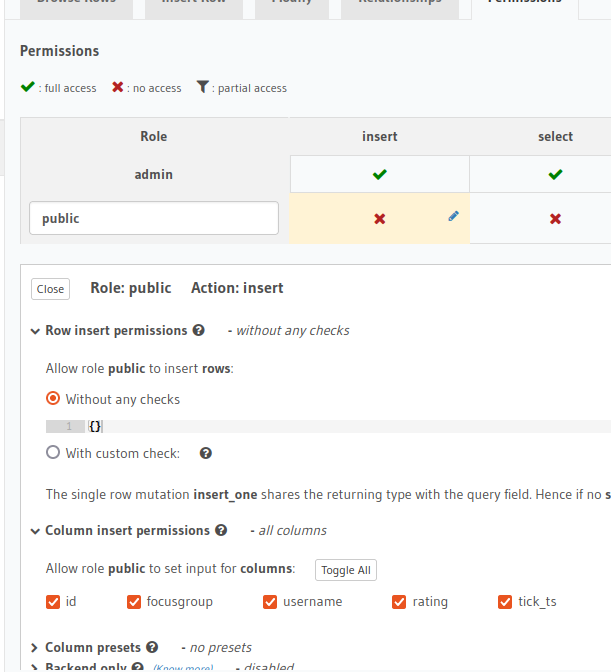This screenshot has height=672, width=611.
Task: Click public select red cross icon
Action: click(555, 219)
